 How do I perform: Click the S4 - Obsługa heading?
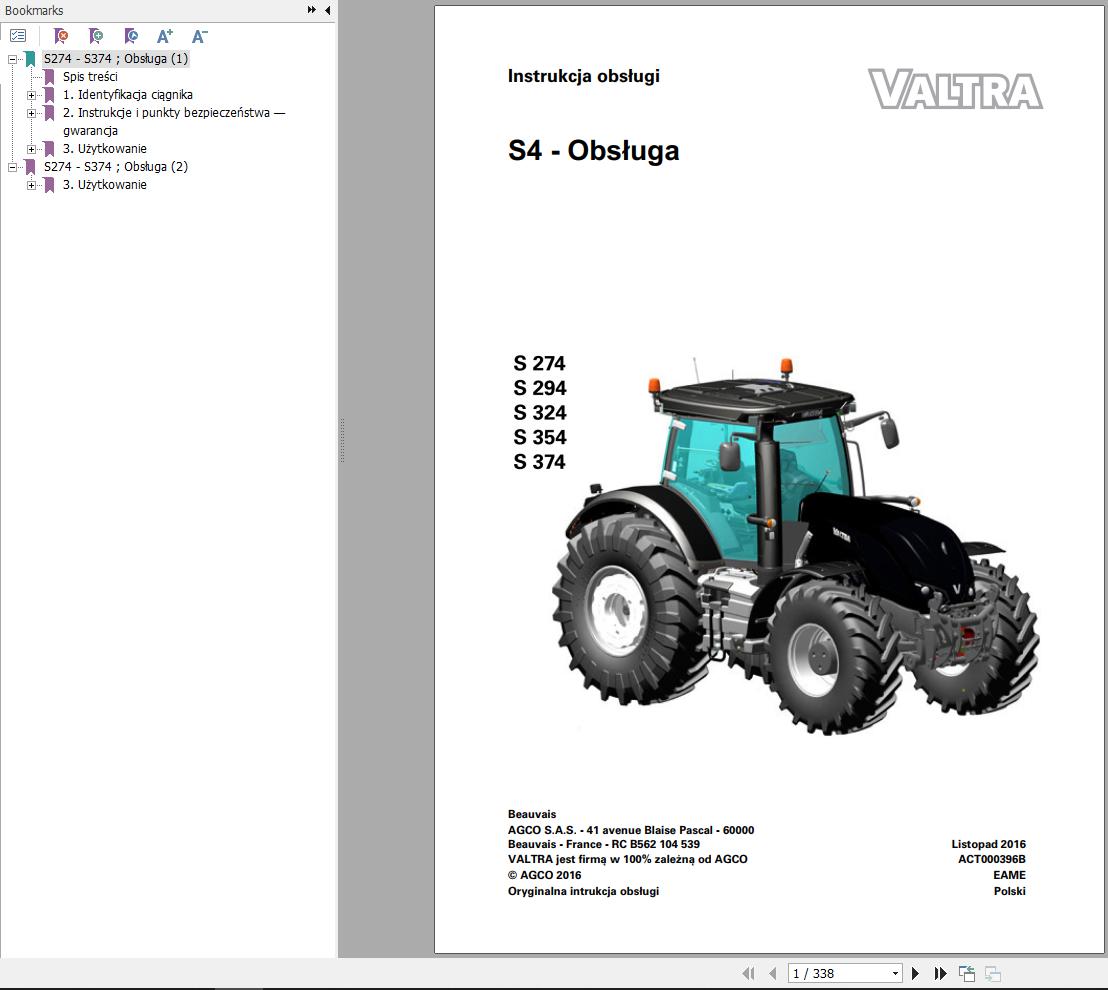(594, 151)
